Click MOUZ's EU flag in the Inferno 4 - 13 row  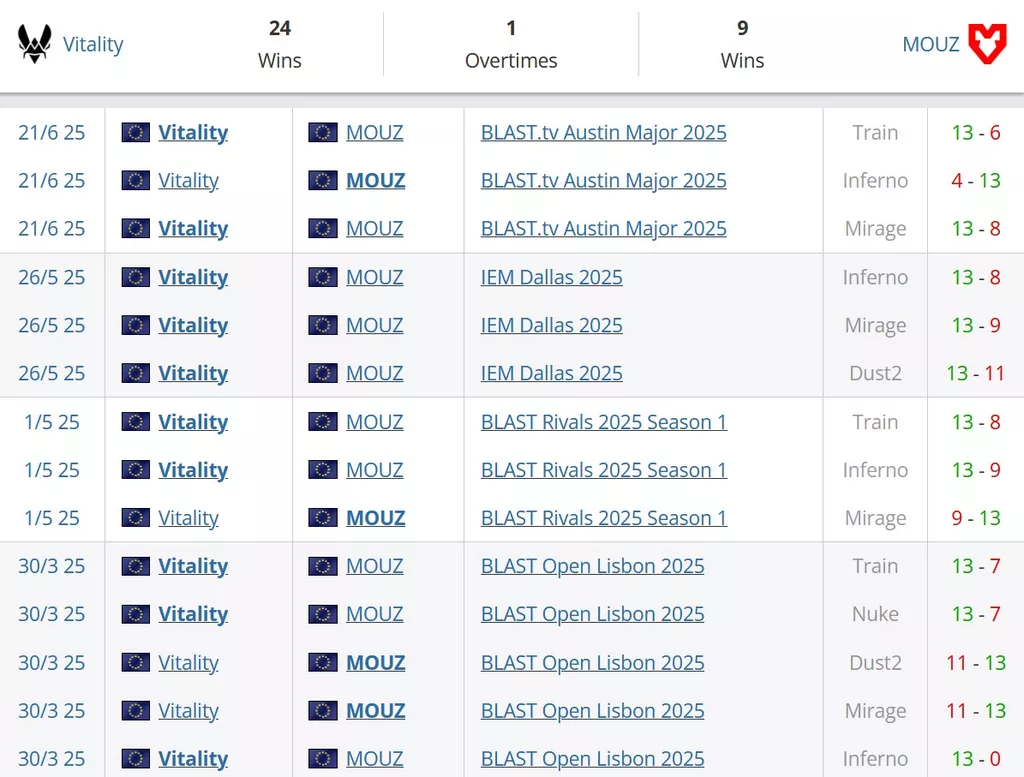[x=323, y=180]
